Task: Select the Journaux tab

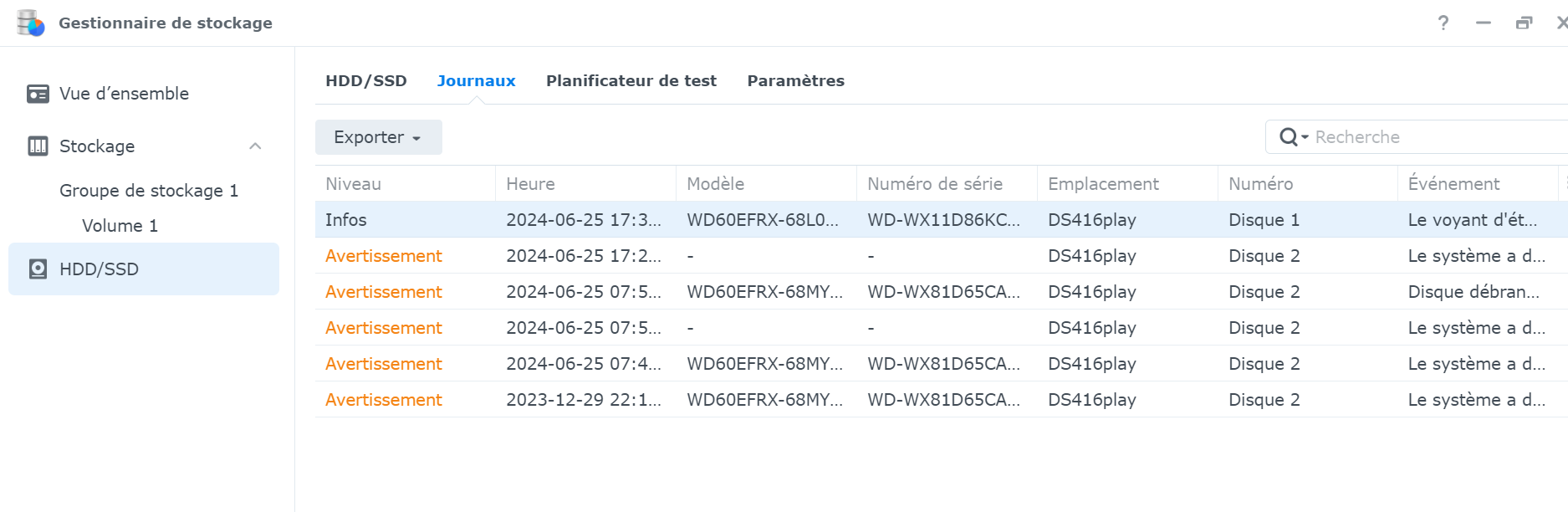Action: (476, 81)
